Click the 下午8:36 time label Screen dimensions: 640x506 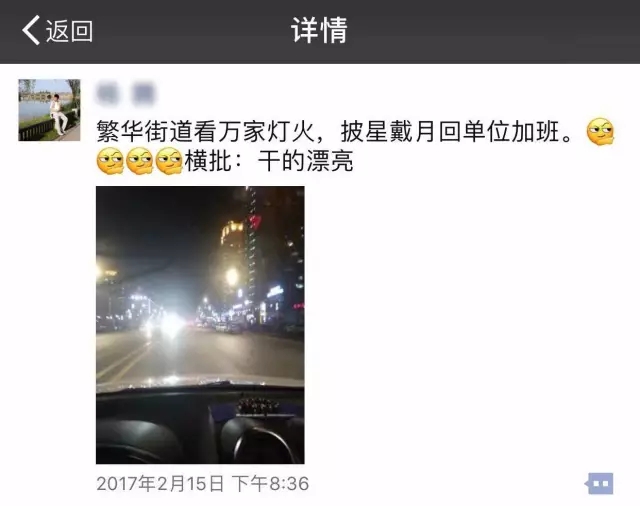(271, 484)
